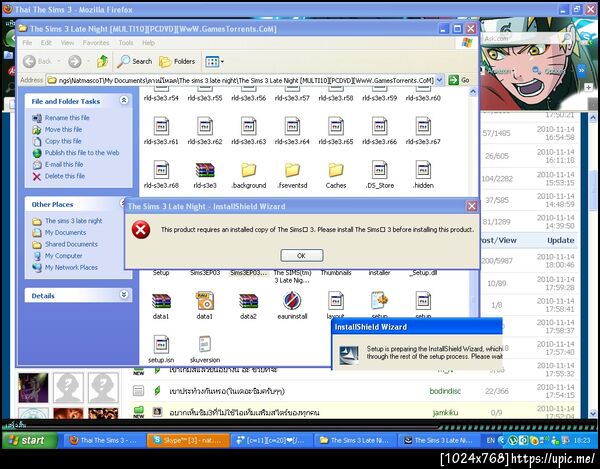Select the setup.isn file icon
Image resolution: width=600 pixels, height=469 pixels.
click(x=161, y=344)
